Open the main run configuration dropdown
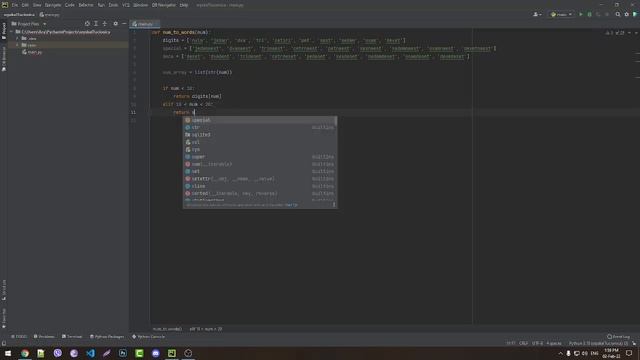 click(561, 14)
